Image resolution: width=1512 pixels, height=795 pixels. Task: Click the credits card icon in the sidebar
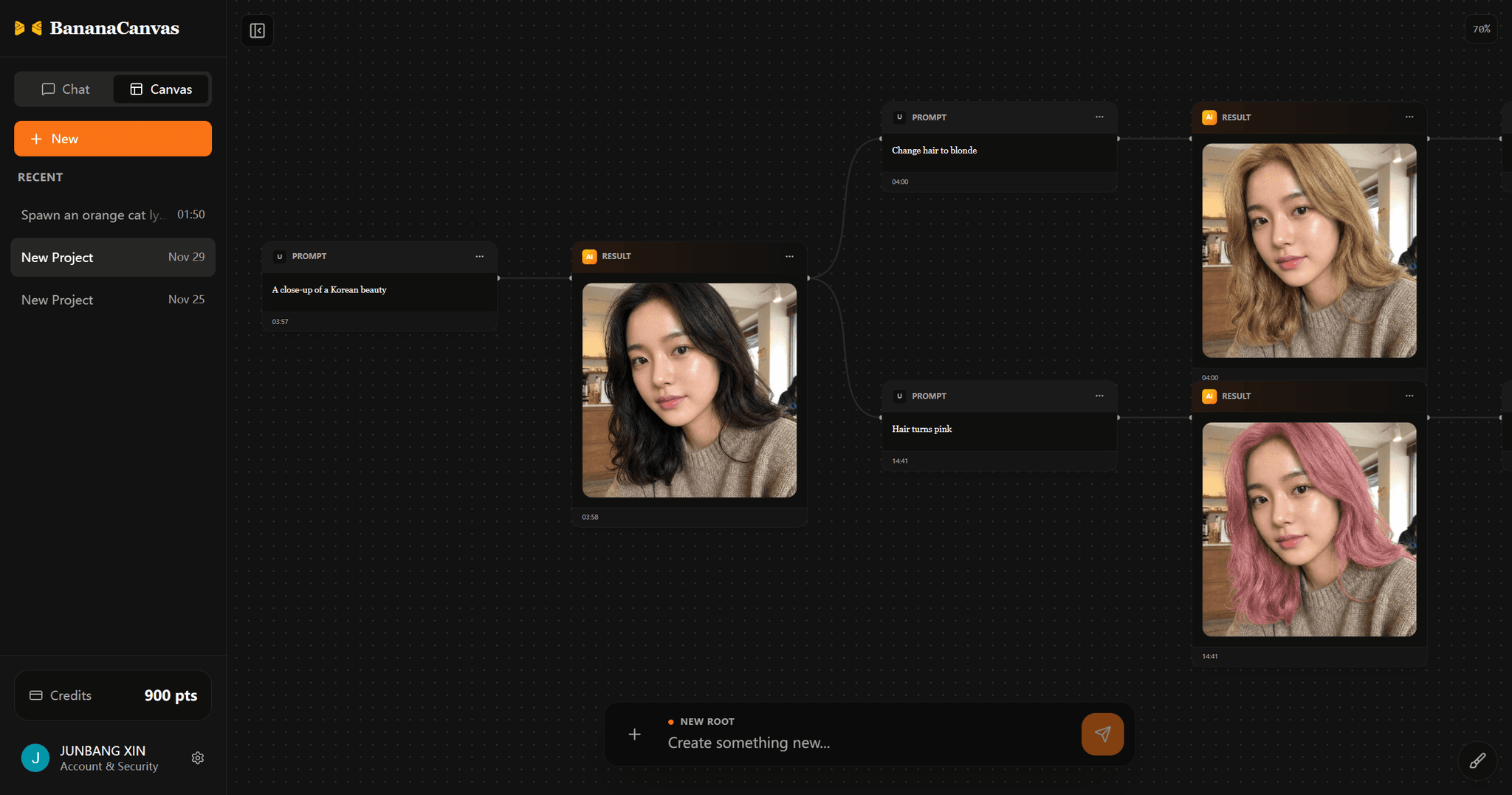point(35,695)
